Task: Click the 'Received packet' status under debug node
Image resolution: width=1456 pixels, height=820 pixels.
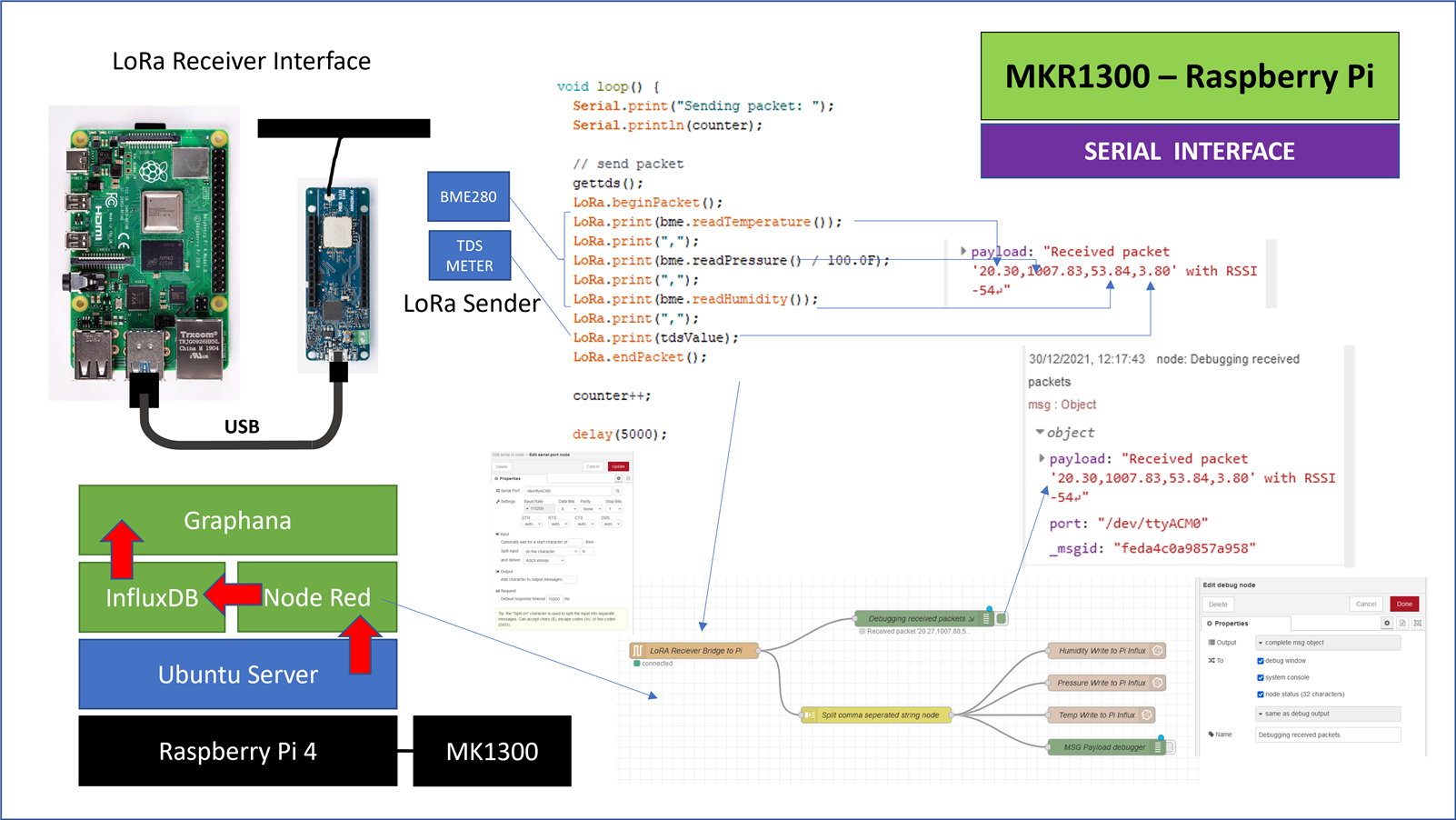Action: [917, 631]
